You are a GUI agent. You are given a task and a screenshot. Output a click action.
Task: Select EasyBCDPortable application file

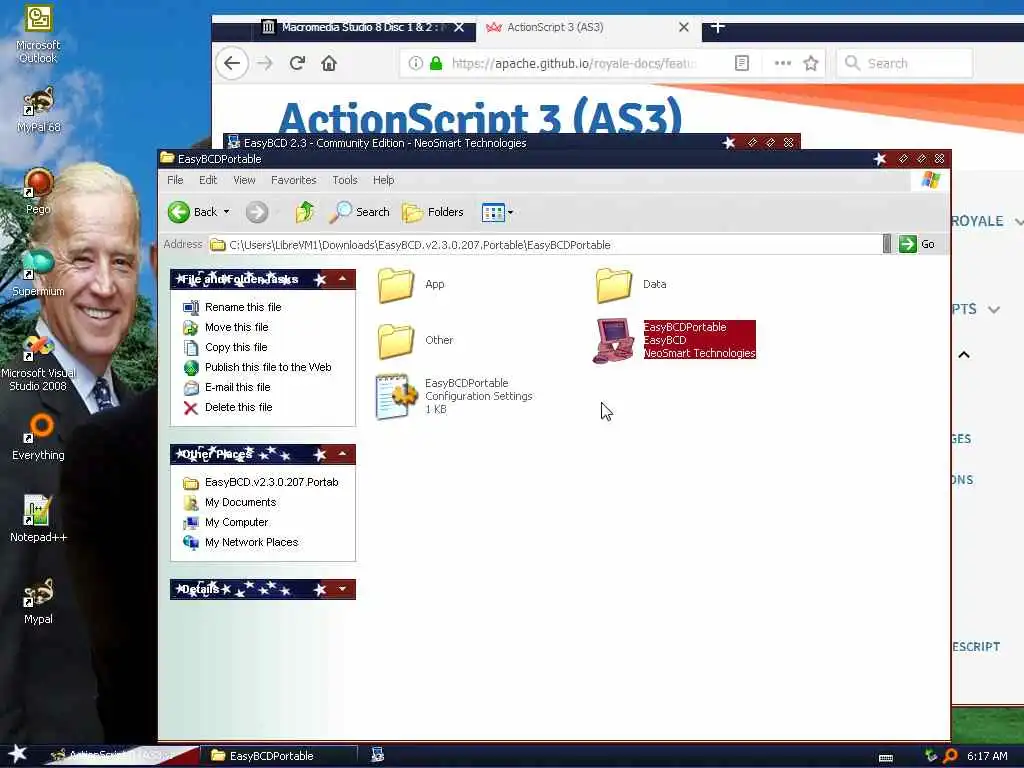tap(674, 340)
